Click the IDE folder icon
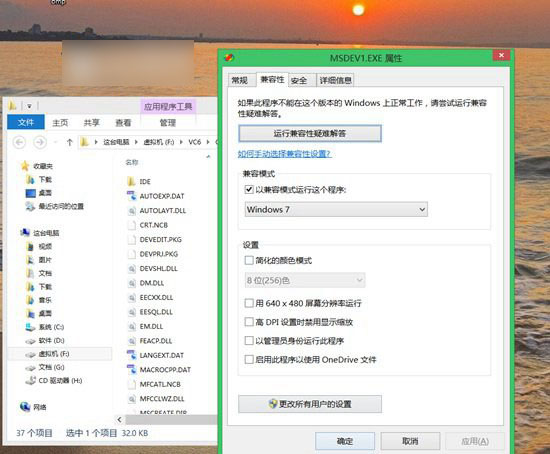This screenshot has width=550, height=454. 131,181
